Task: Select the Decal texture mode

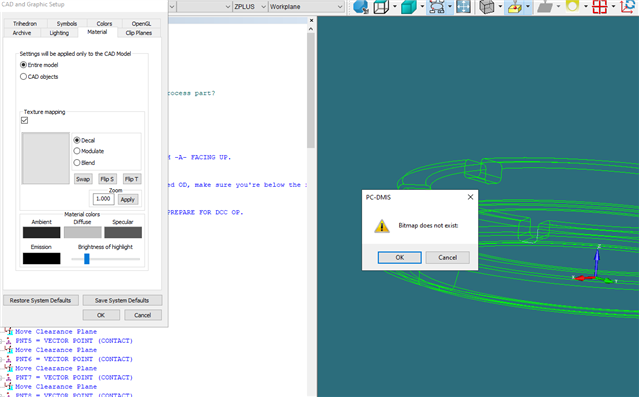Action: tap(77, 140)
